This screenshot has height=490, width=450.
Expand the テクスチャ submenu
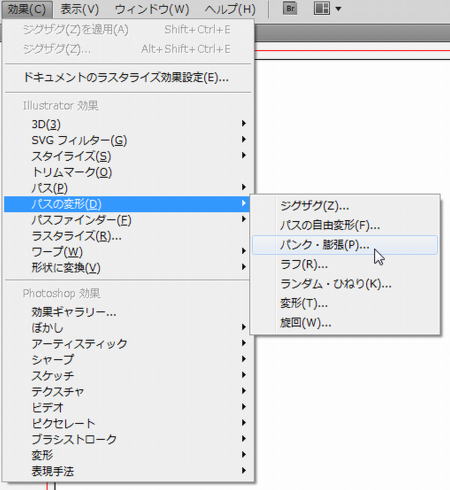[x=128, y=391]
